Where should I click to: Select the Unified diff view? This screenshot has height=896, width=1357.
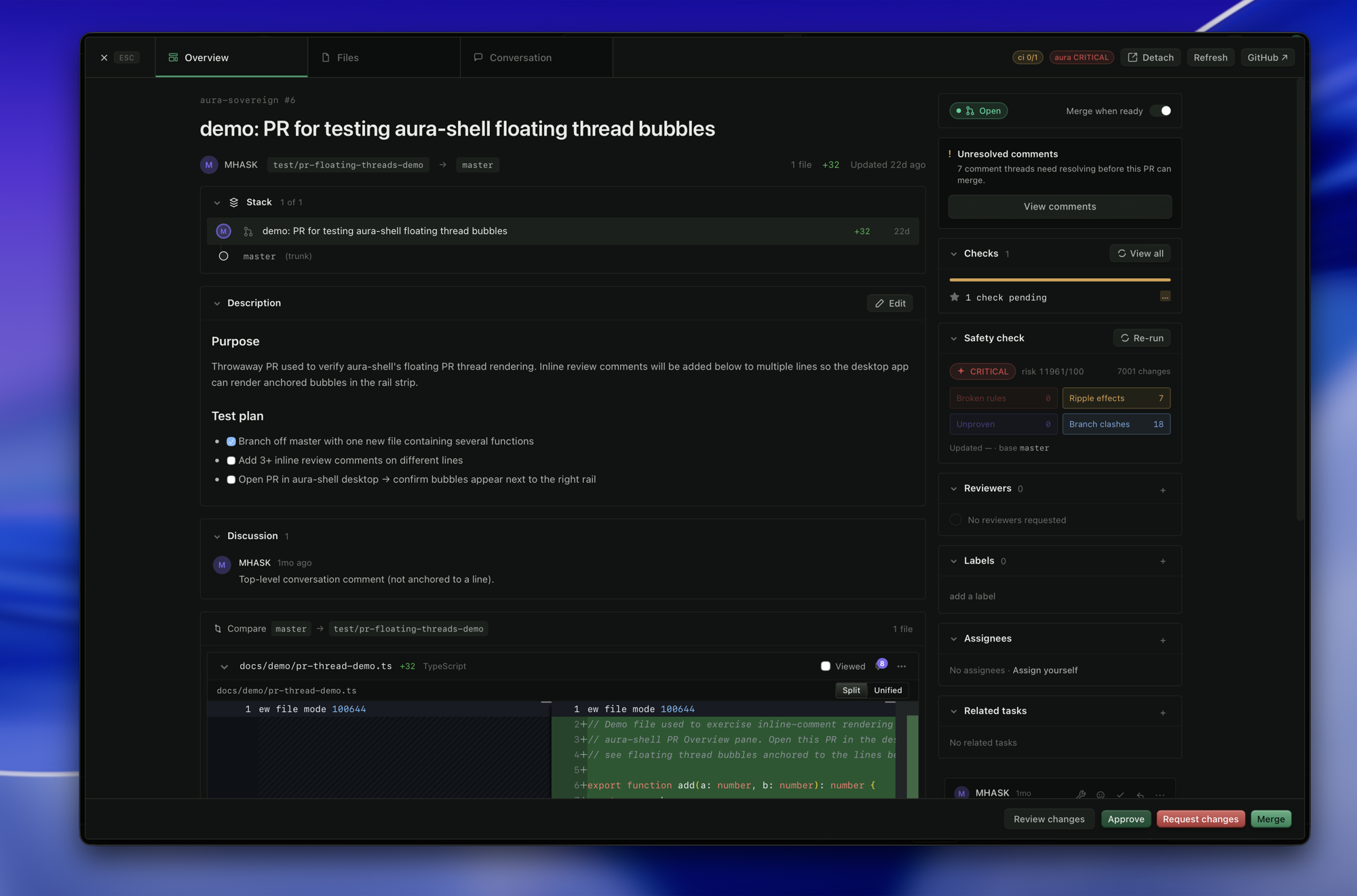click(x=887, y=690)
